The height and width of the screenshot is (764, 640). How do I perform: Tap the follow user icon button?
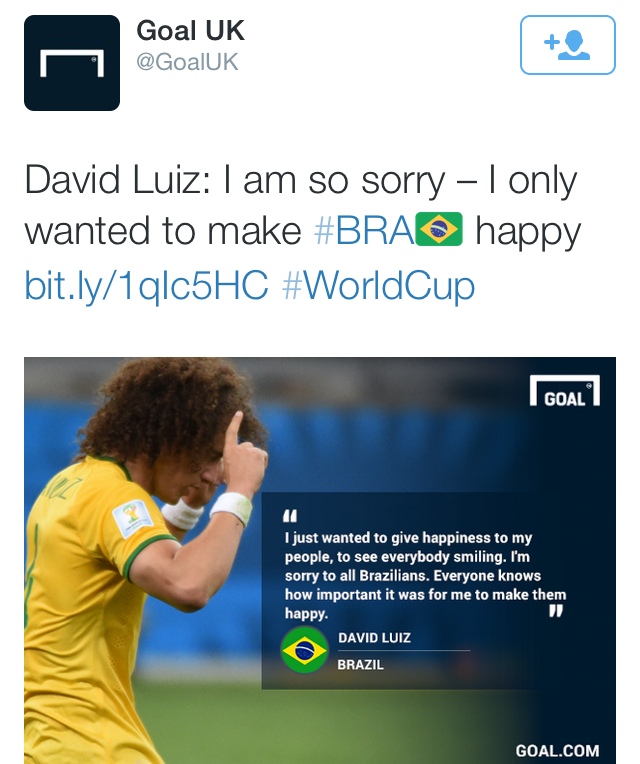[567, 45]
